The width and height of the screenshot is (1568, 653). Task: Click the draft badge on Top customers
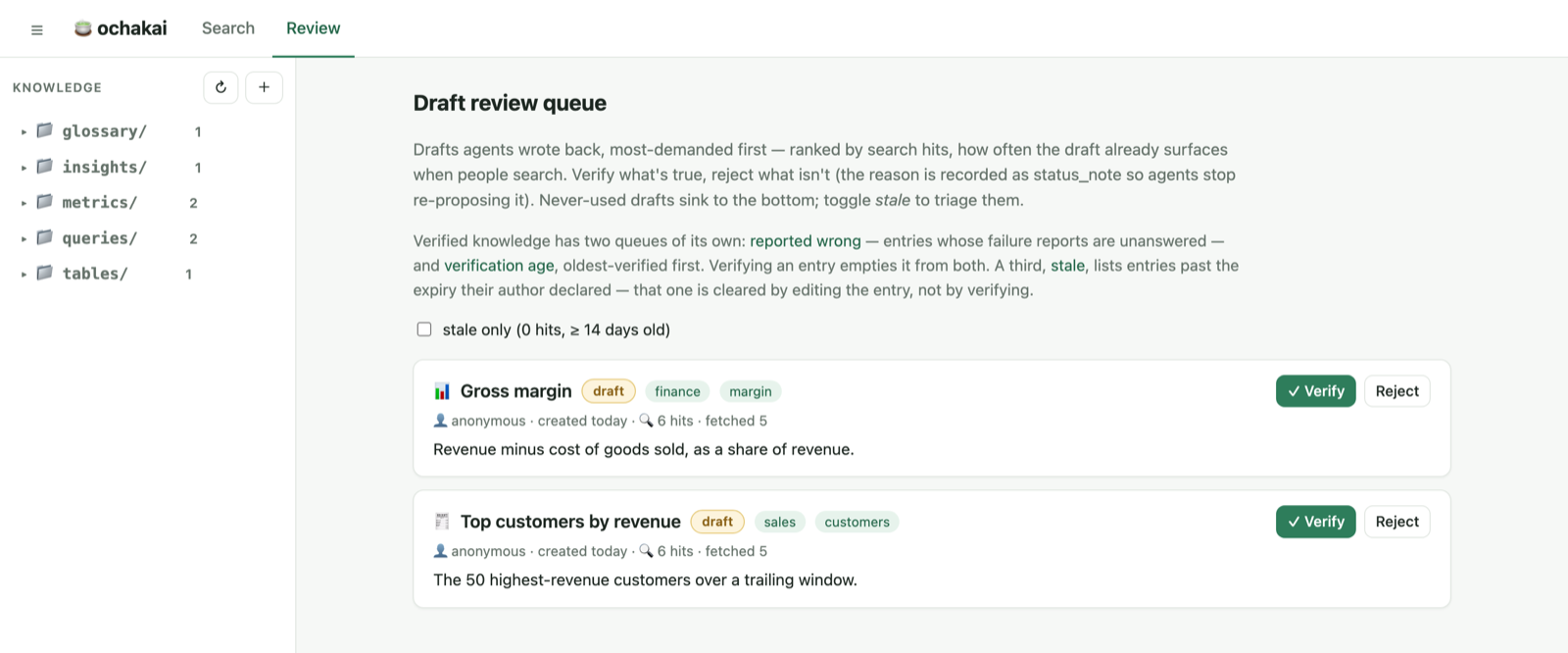tap(717, 522)
